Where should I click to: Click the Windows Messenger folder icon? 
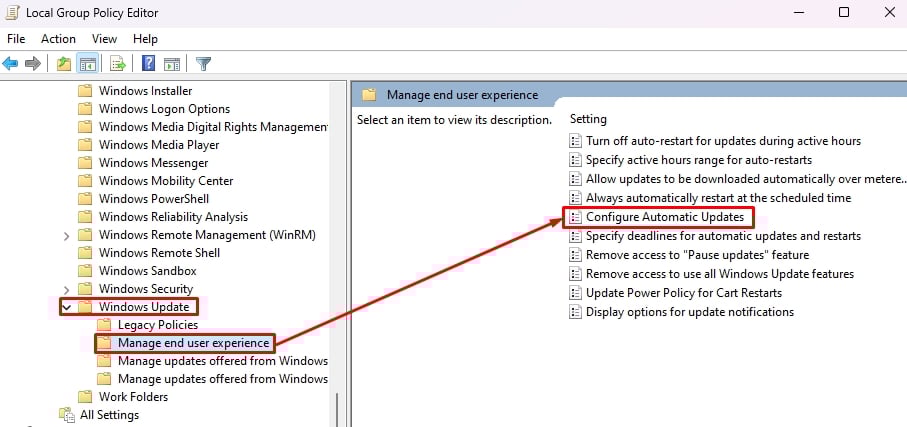point(85,163)
